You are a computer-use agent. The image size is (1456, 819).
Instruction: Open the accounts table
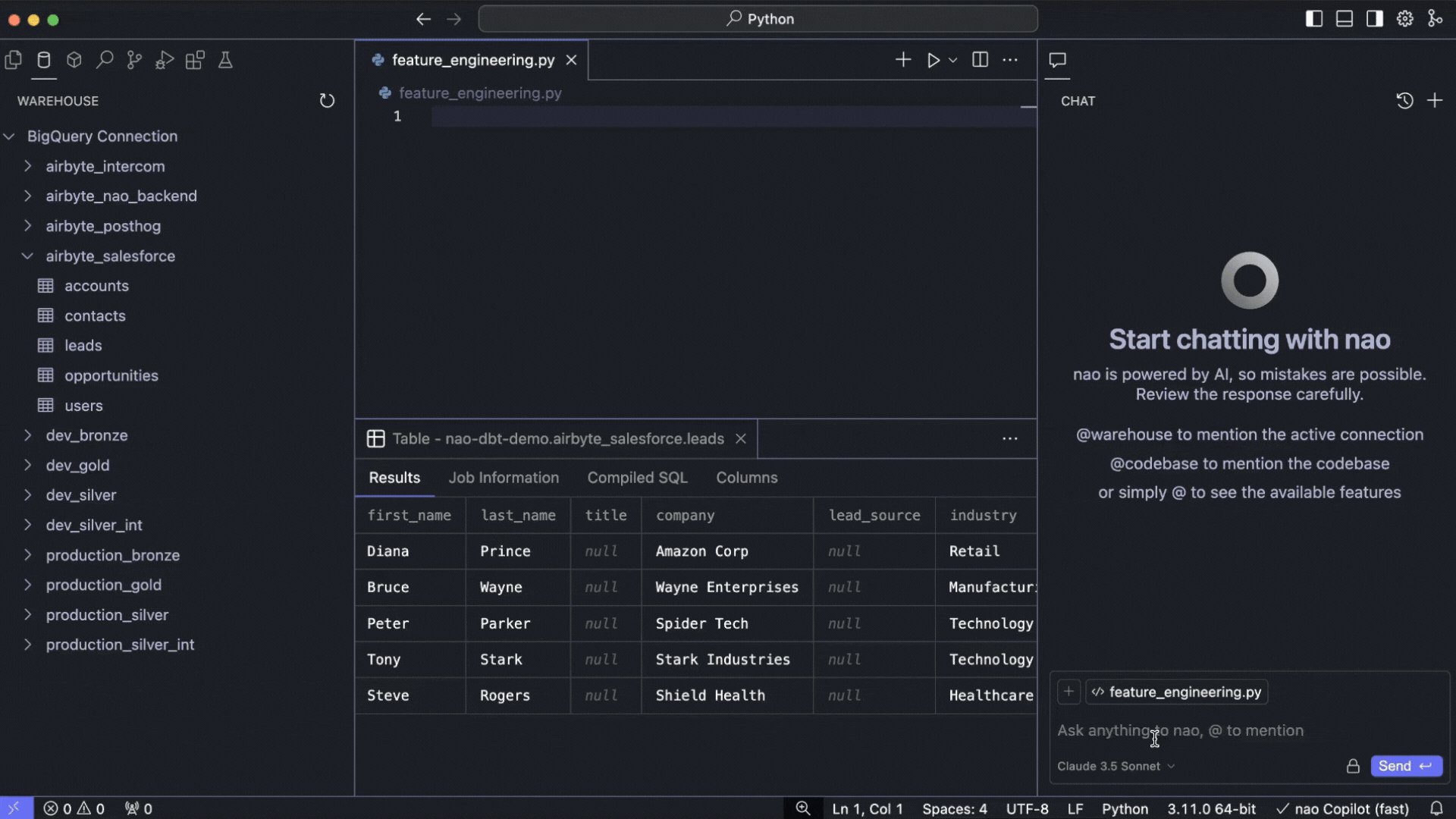tap(96, 286)
